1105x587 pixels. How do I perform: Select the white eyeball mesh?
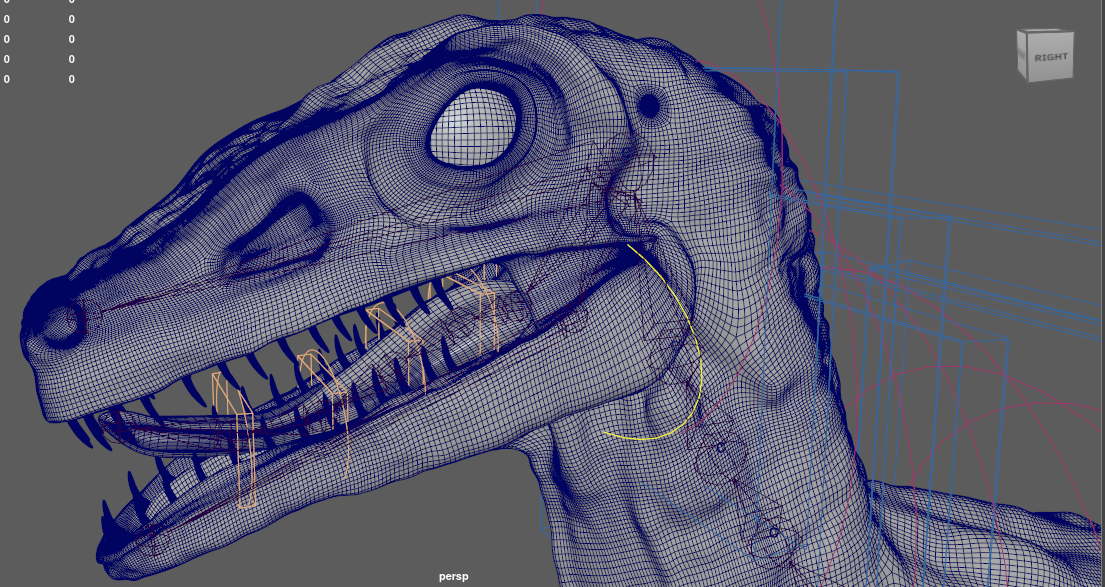tap(473, 128)
